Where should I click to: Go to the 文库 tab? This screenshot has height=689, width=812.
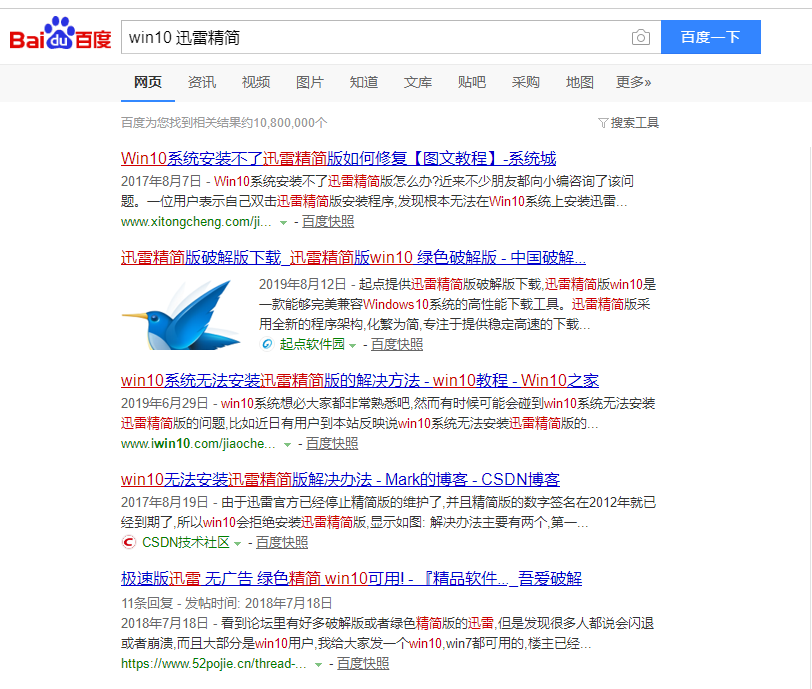[417, 82]
